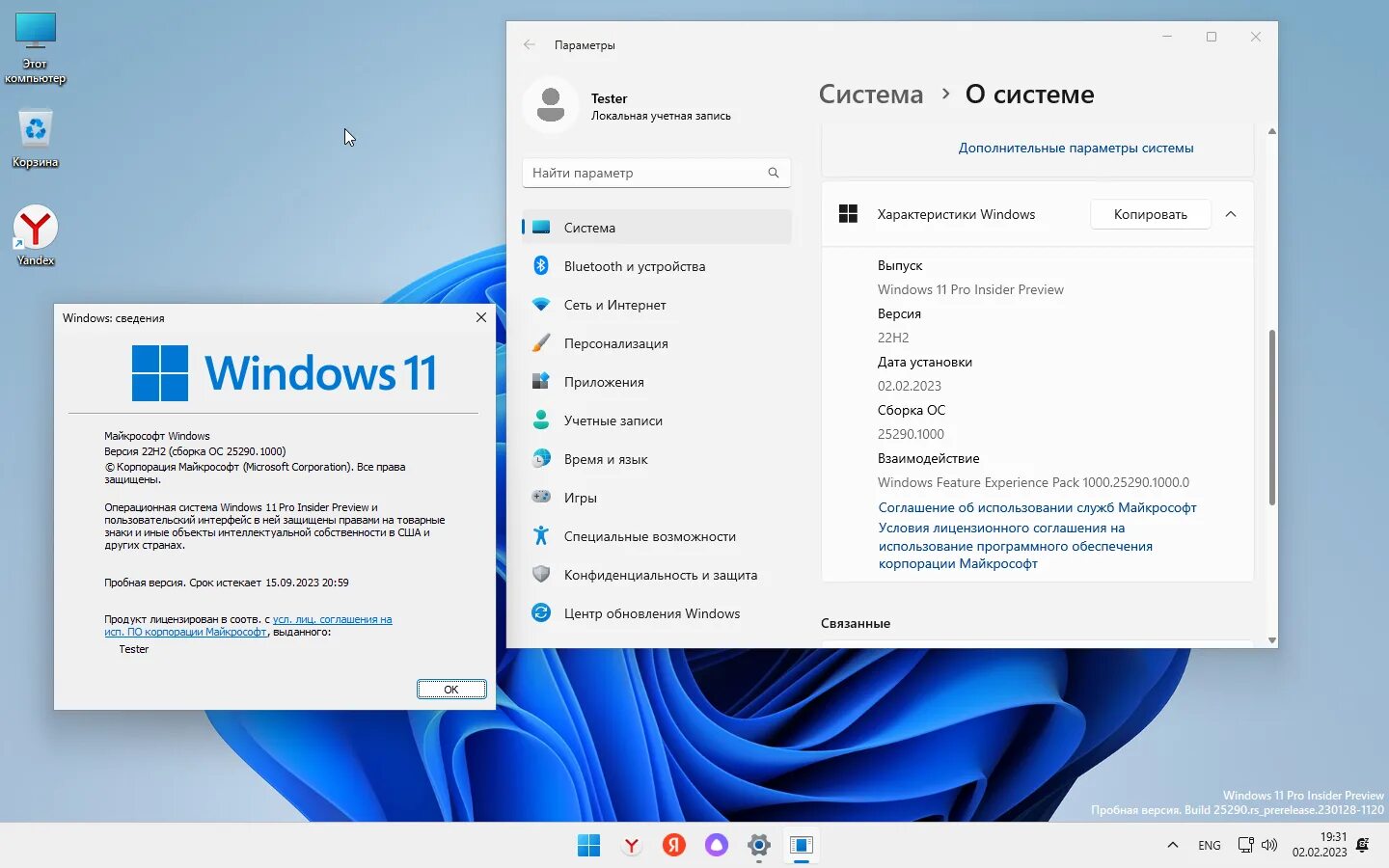The width and height of the screenshot is (1389, 868).
Task: Open the network tray icon
Action: 1245,846
